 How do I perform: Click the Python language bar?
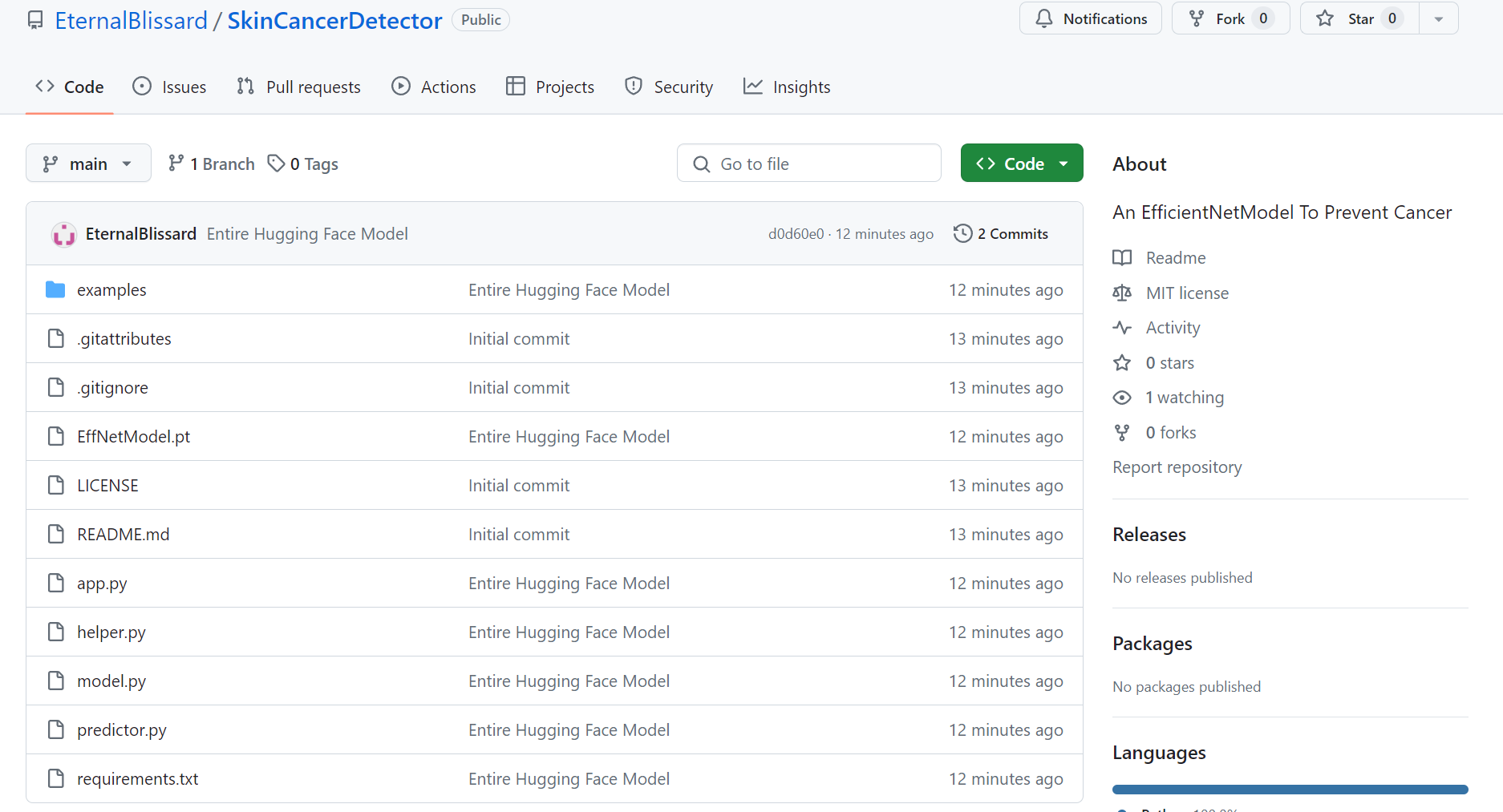(1290, 790)
